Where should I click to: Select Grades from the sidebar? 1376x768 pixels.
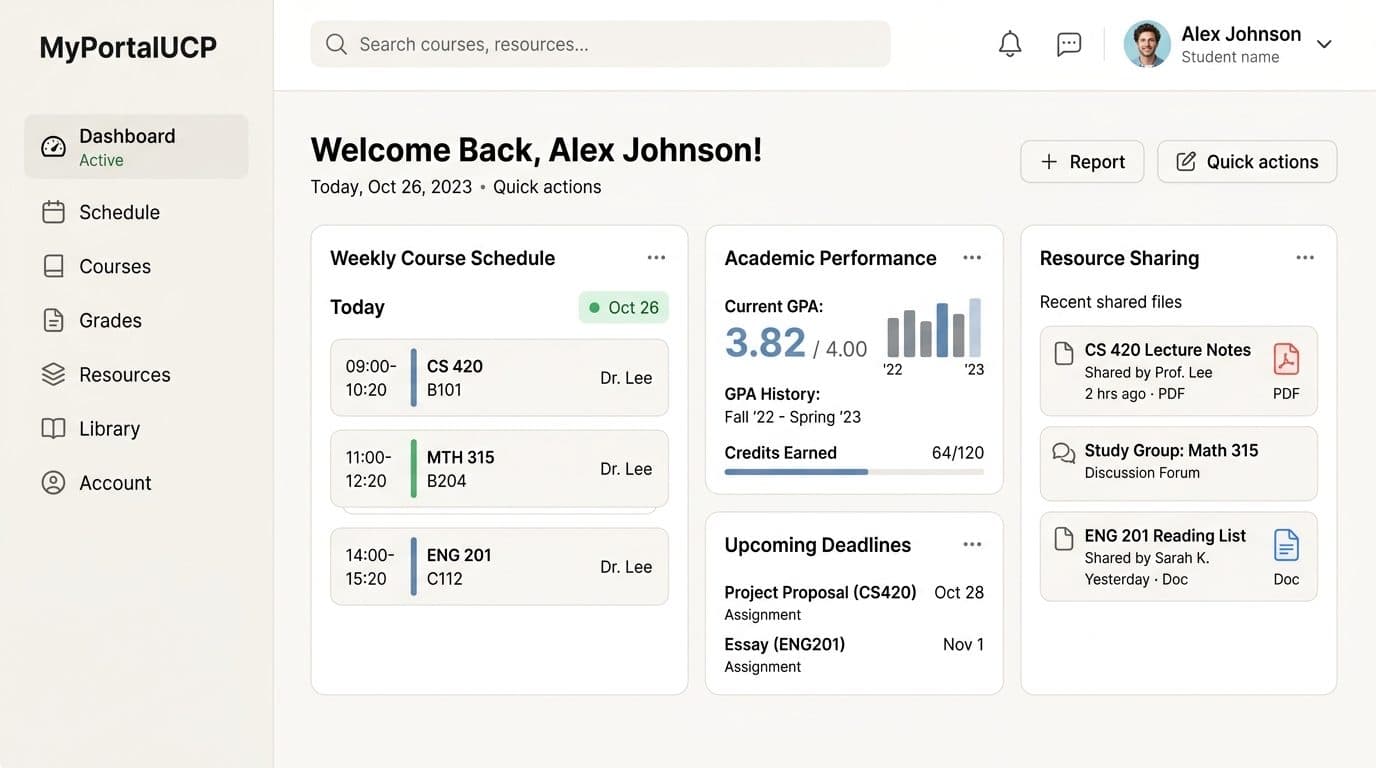[136, 320]
